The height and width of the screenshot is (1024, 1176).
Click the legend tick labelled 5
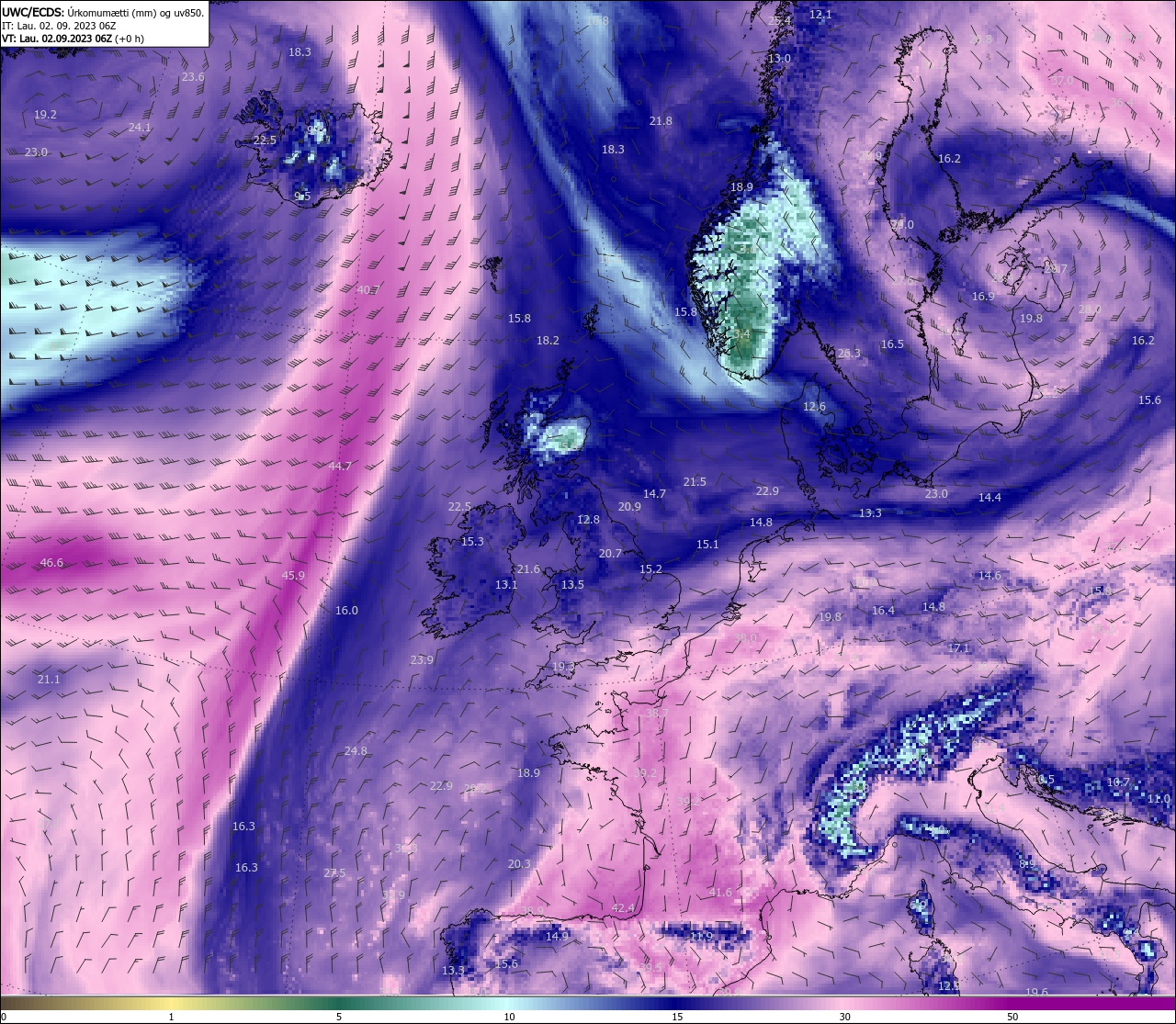coord(339,1017)
